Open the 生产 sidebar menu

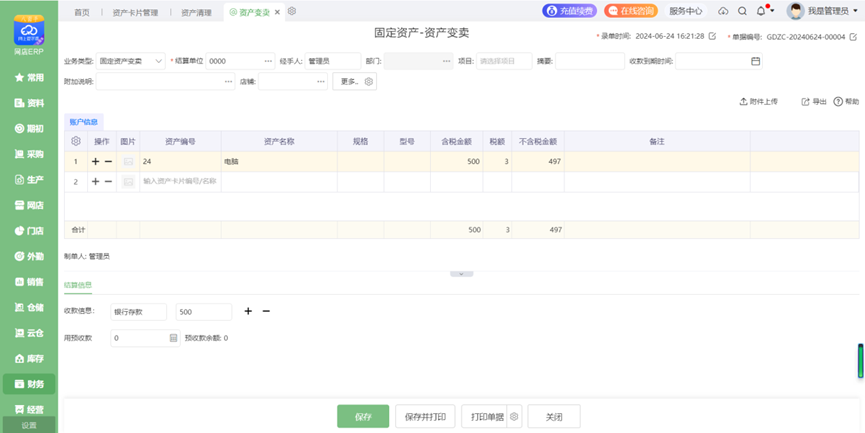pos(29,180)
